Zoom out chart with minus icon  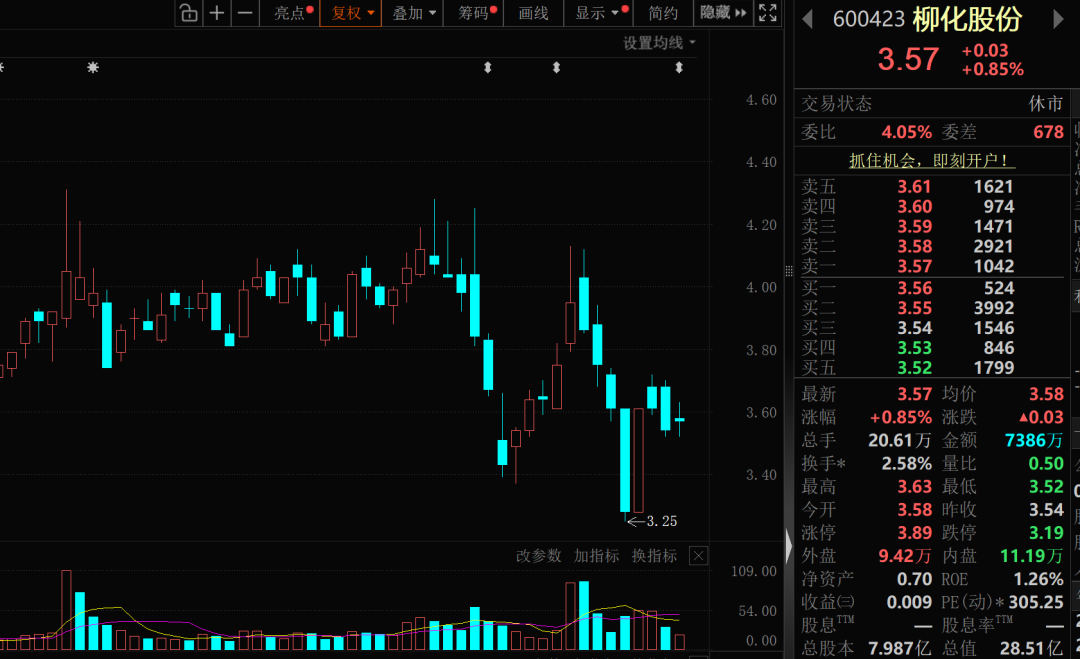click(x=245, y=13)
